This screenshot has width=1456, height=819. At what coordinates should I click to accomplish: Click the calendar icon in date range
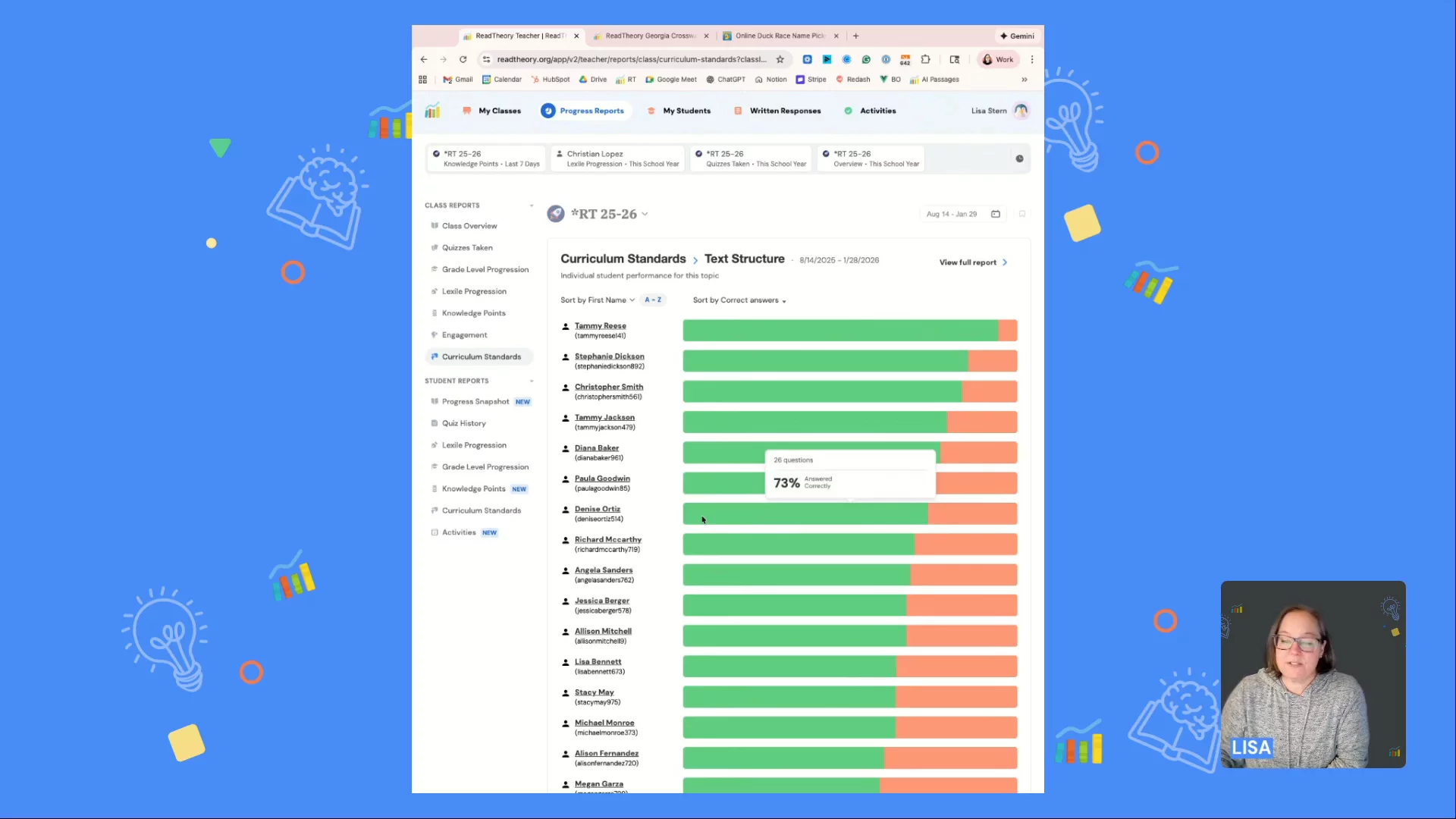(x=996, y=214)
